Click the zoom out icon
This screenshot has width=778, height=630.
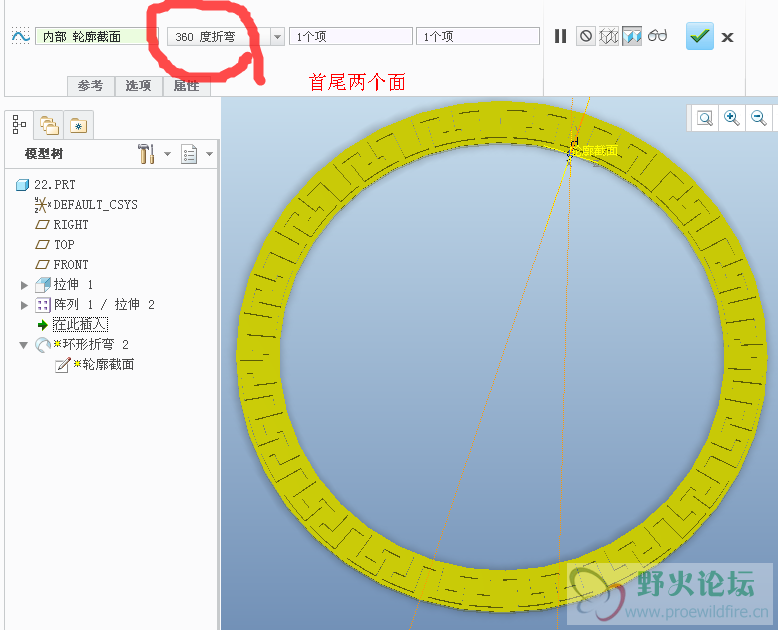pos(759,118)
